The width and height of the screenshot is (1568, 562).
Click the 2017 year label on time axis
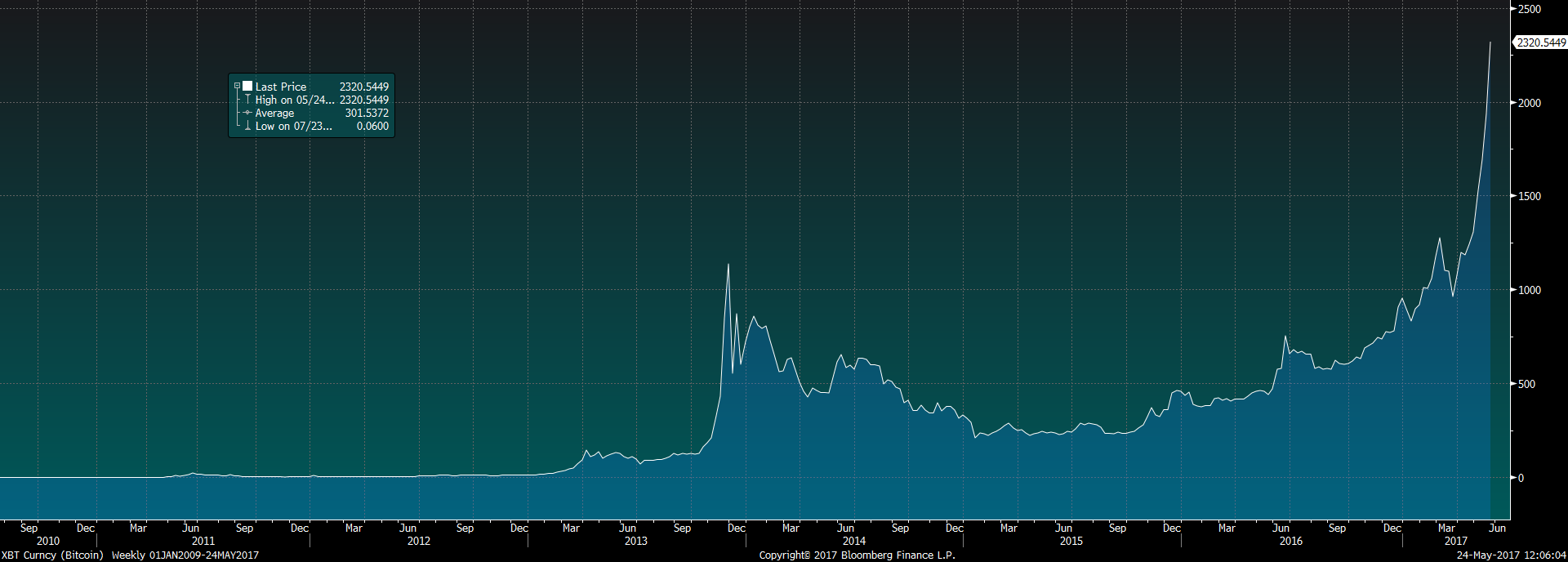[x=1455, y=541]
